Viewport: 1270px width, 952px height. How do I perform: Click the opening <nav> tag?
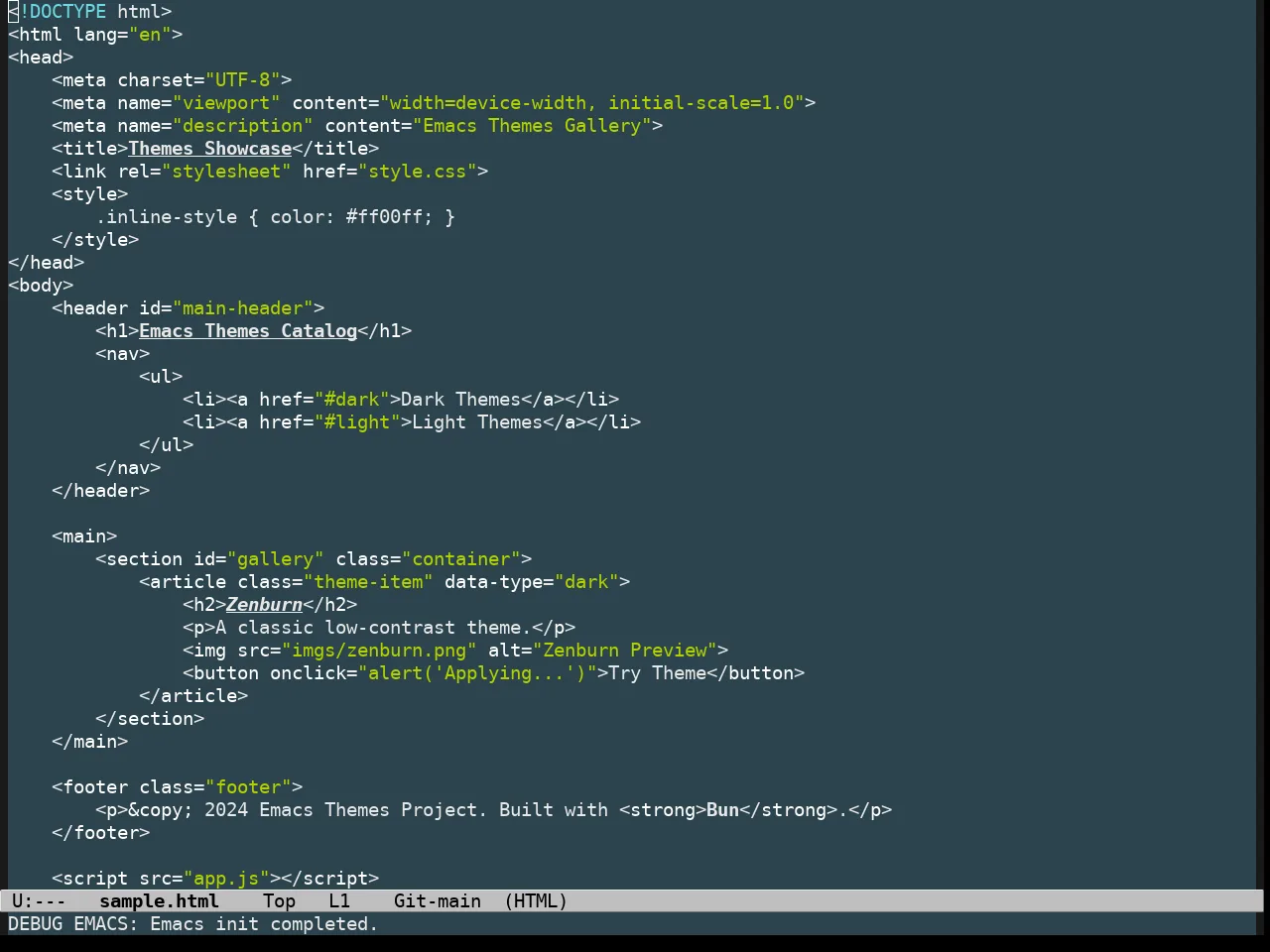[x=123, y=354]
